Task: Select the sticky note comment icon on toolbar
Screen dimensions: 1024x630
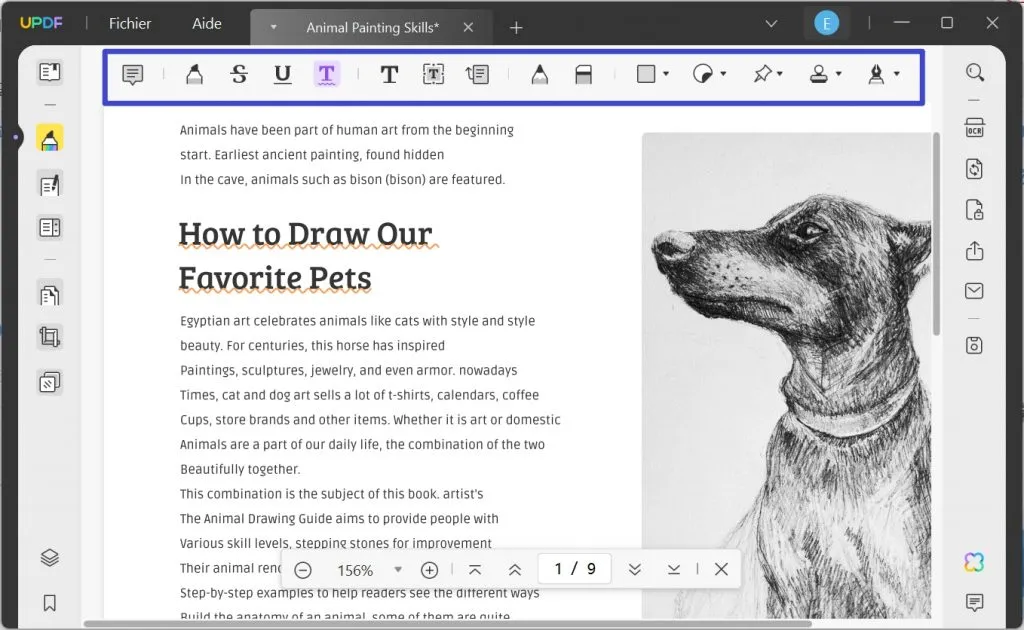Action: (x=131, y=73)
